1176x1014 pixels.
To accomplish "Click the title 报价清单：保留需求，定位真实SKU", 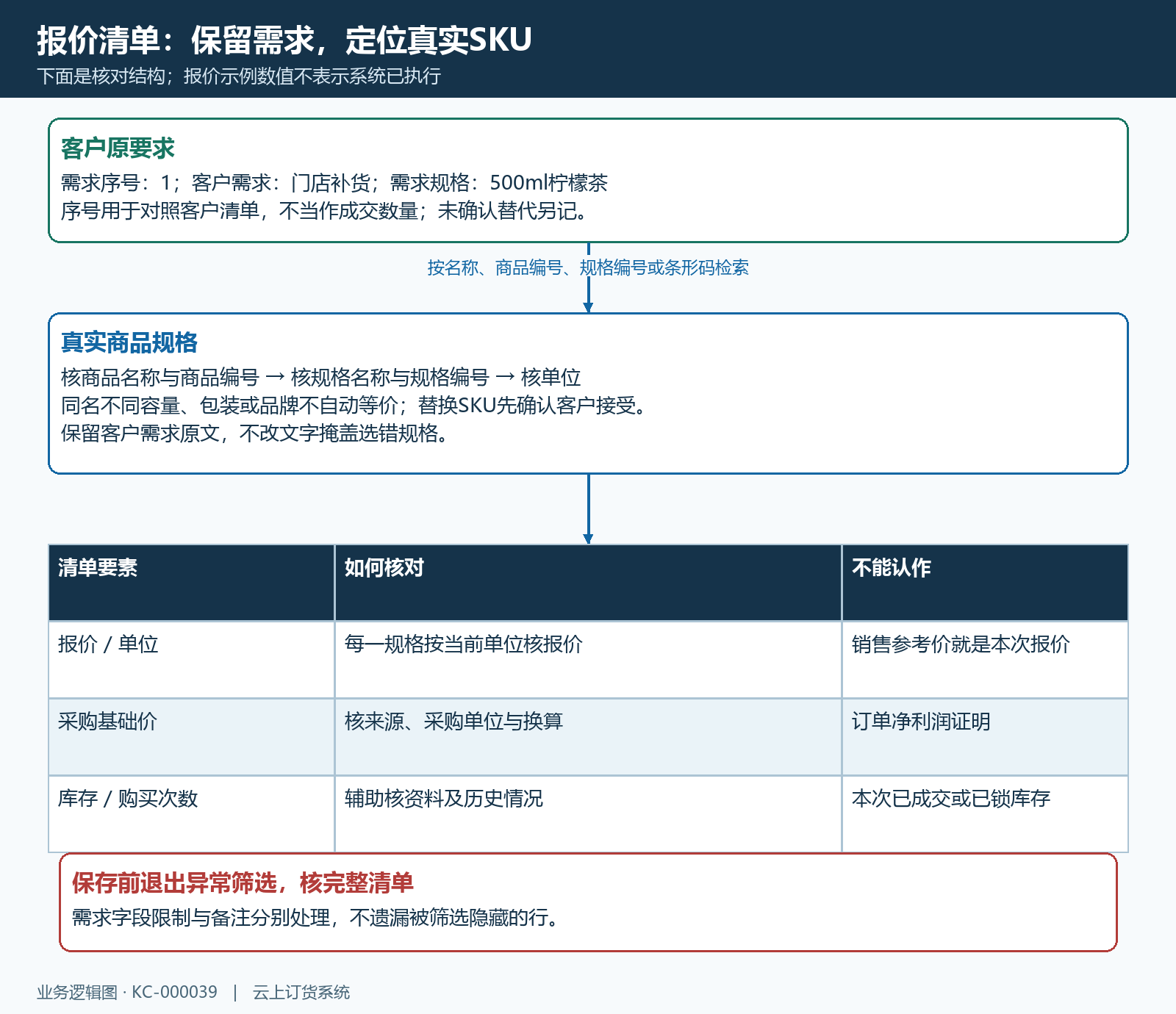I will [284, 40].
